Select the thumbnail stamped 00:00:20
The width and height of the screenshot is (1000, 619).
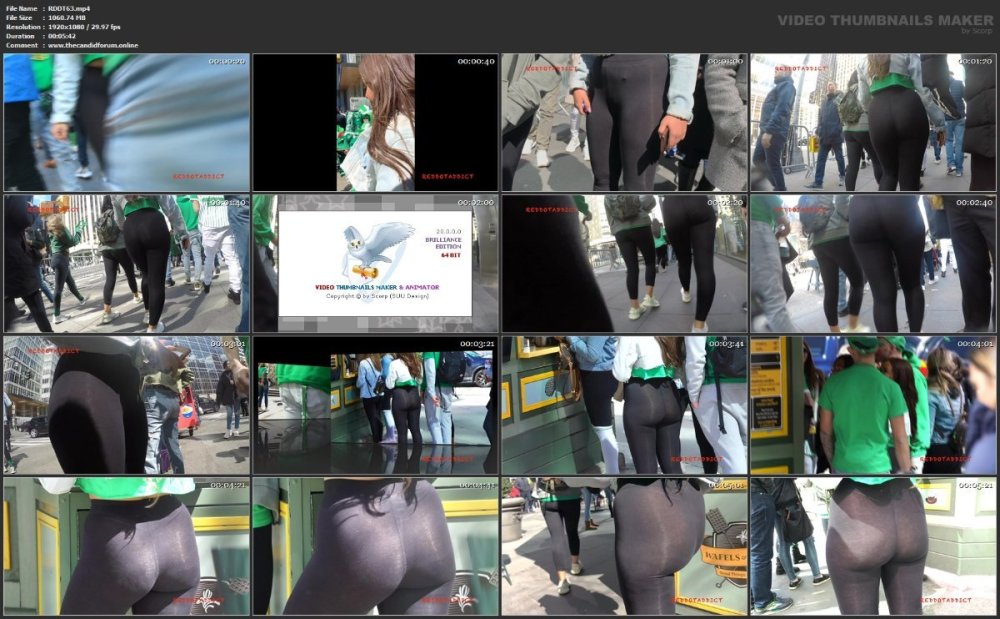126,122
